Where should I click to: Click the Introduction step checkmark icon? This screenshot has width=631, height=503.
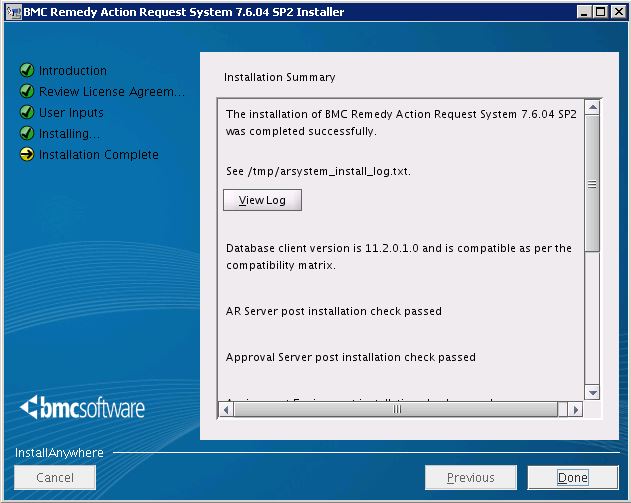[x=27, y=70]
